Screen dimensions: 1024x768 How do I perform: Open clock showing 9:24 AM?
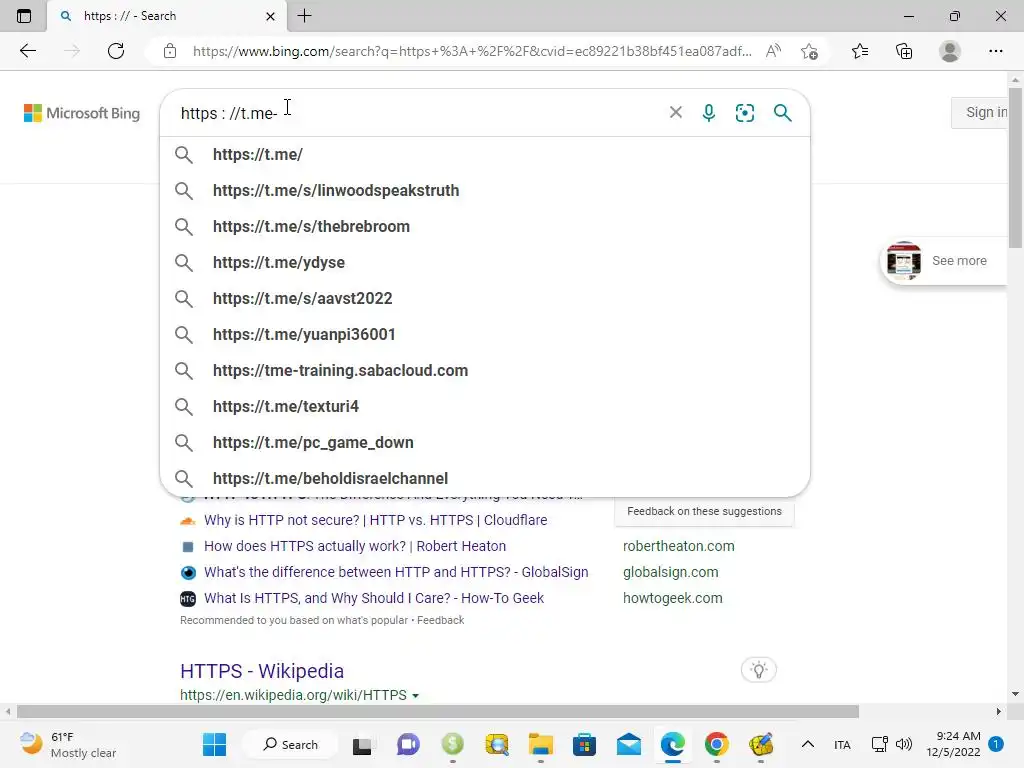pos(953,744)
